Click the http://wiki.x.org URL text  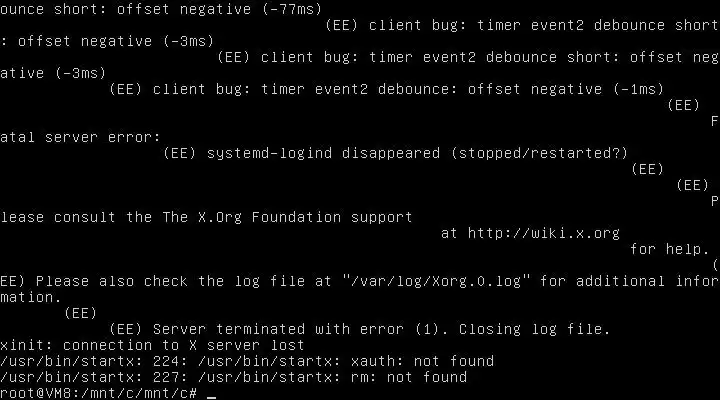544,233
